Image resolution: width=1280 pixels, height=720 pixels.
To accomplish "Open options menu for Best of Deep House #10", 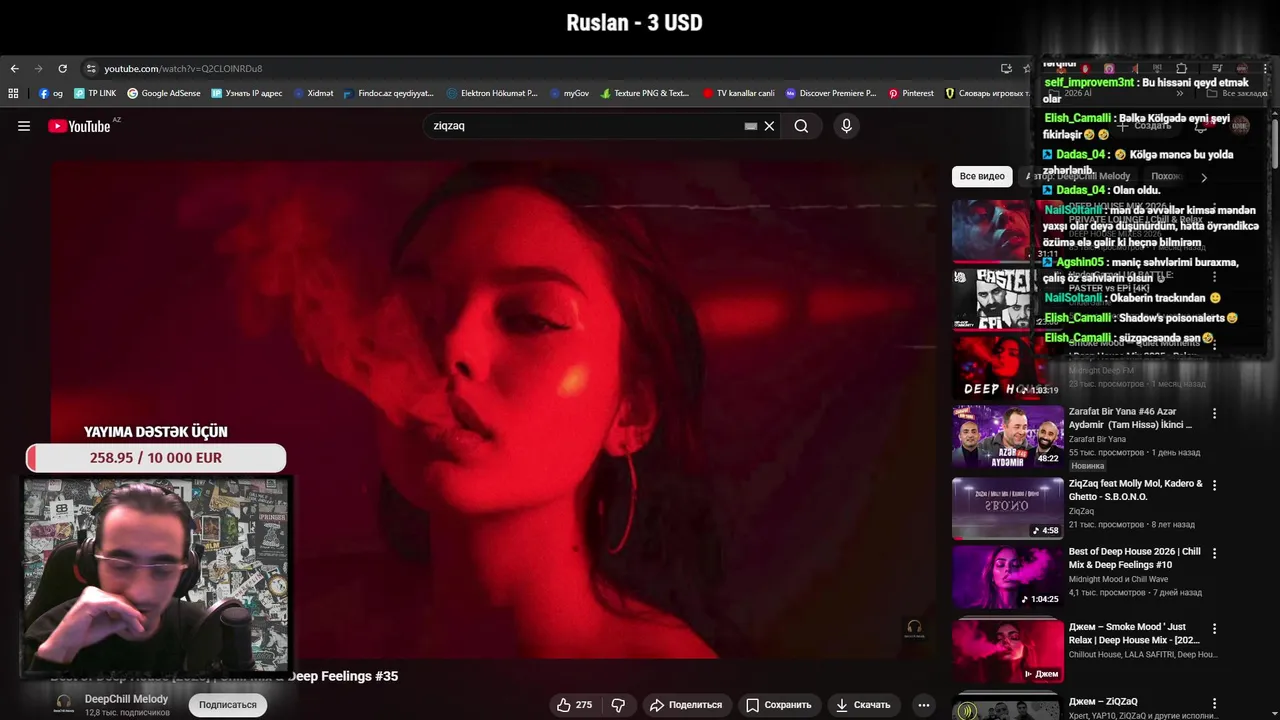I will point(1215,553).
